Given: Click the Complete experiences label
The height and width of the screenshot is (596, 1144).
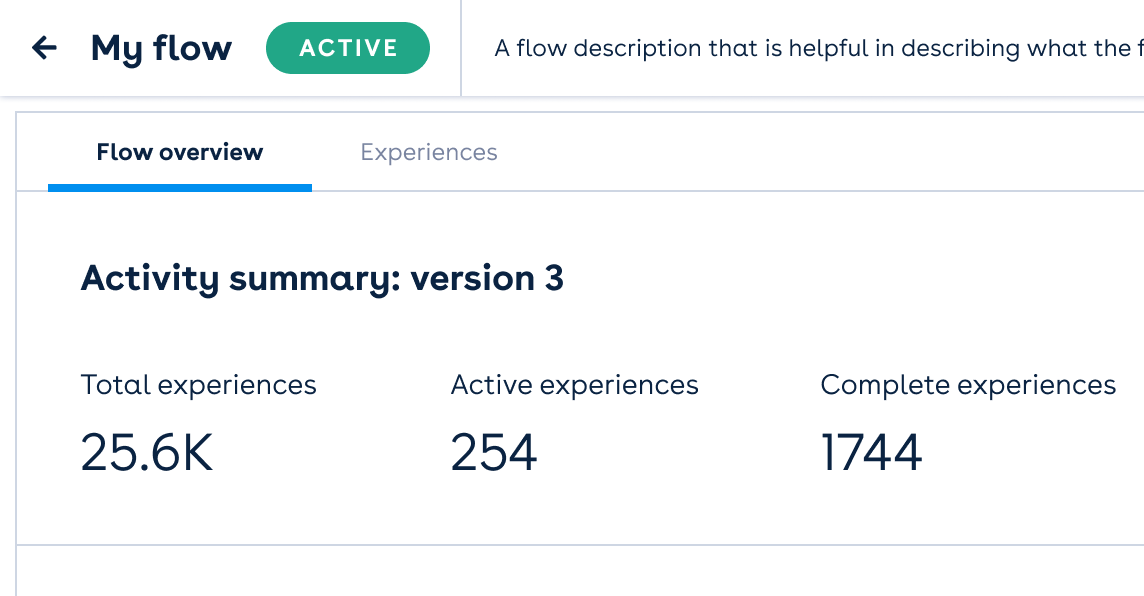Looking at the screenshot, I should click(x=968, y=385).
